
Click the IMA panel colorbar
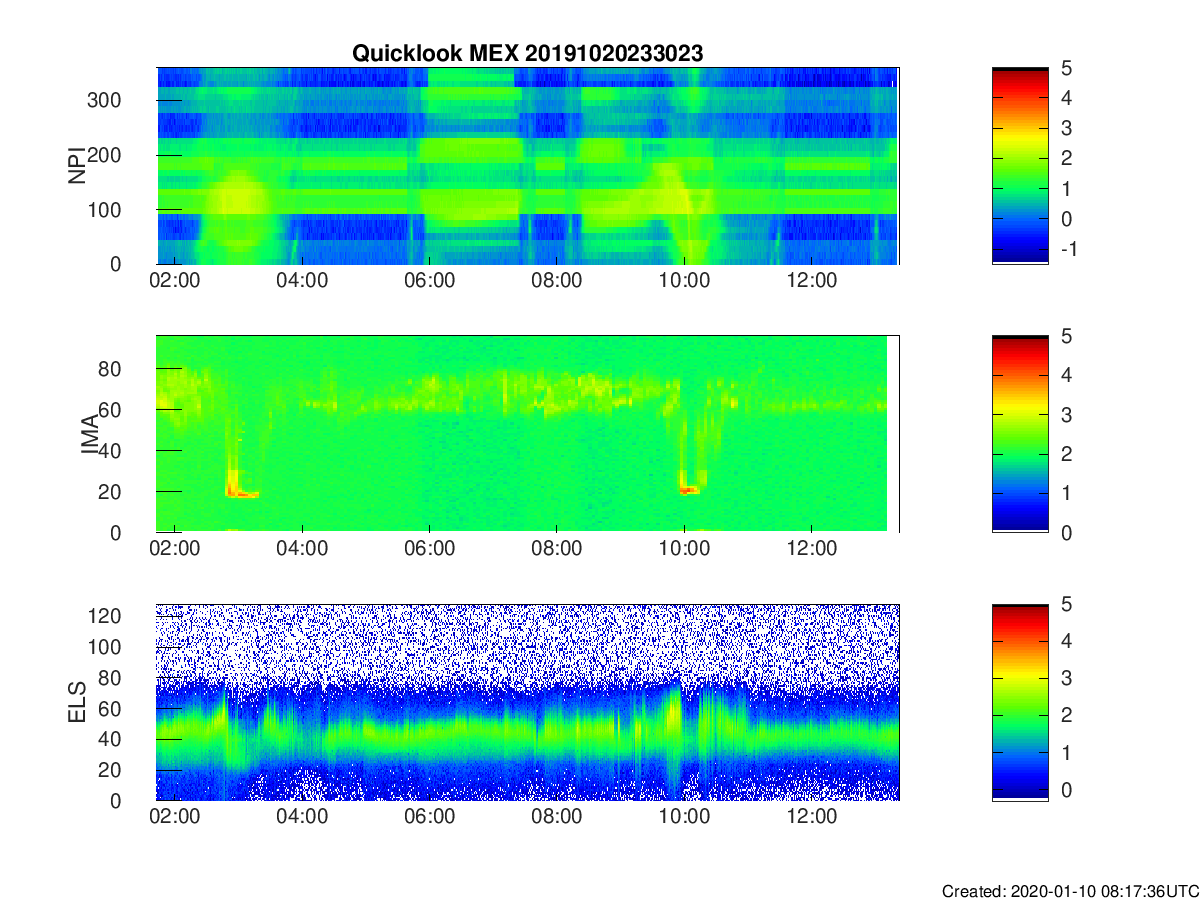click(x=1020, y=434)
